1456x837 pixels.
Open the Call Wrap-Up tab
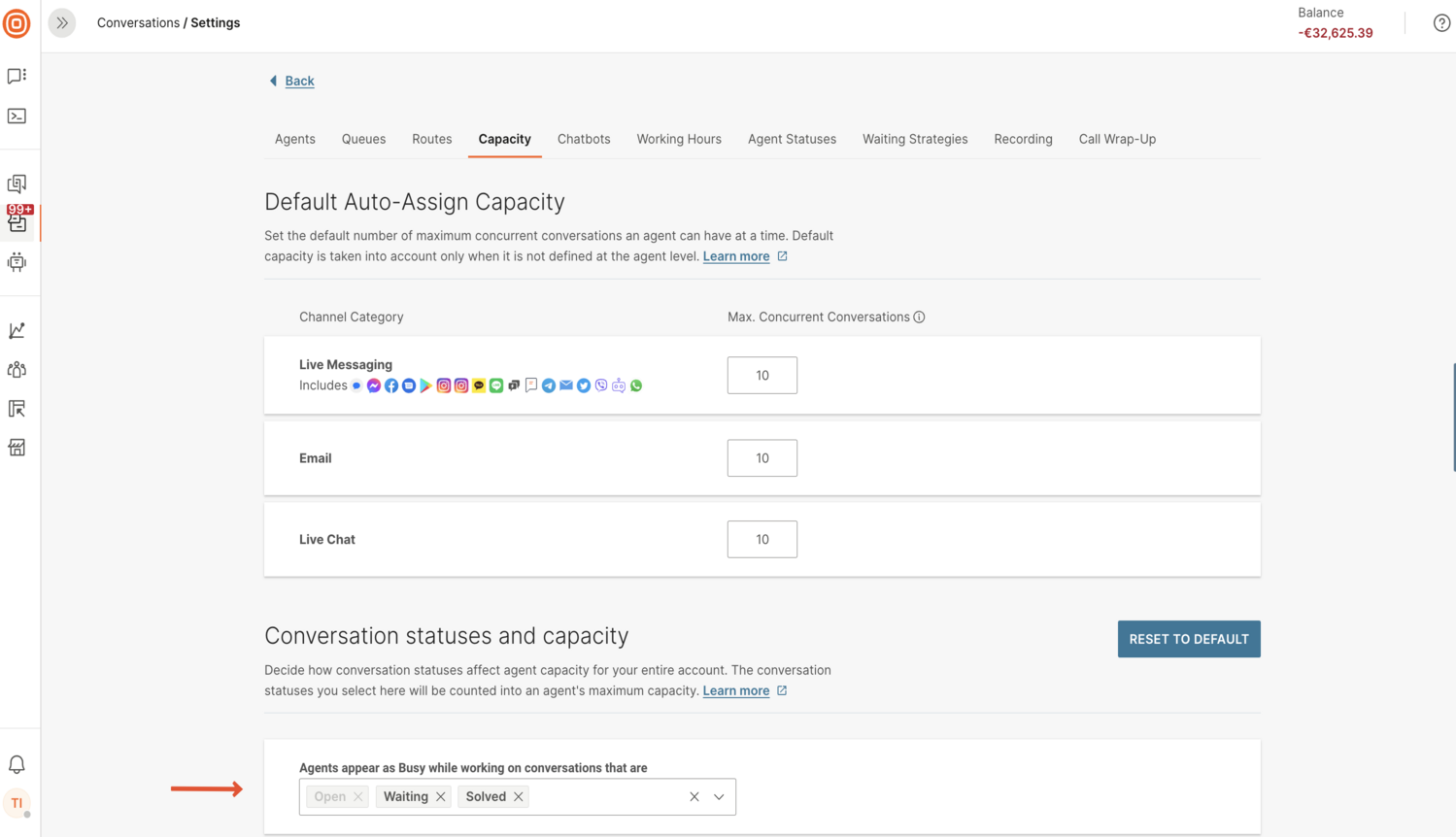coord(1117,139)
